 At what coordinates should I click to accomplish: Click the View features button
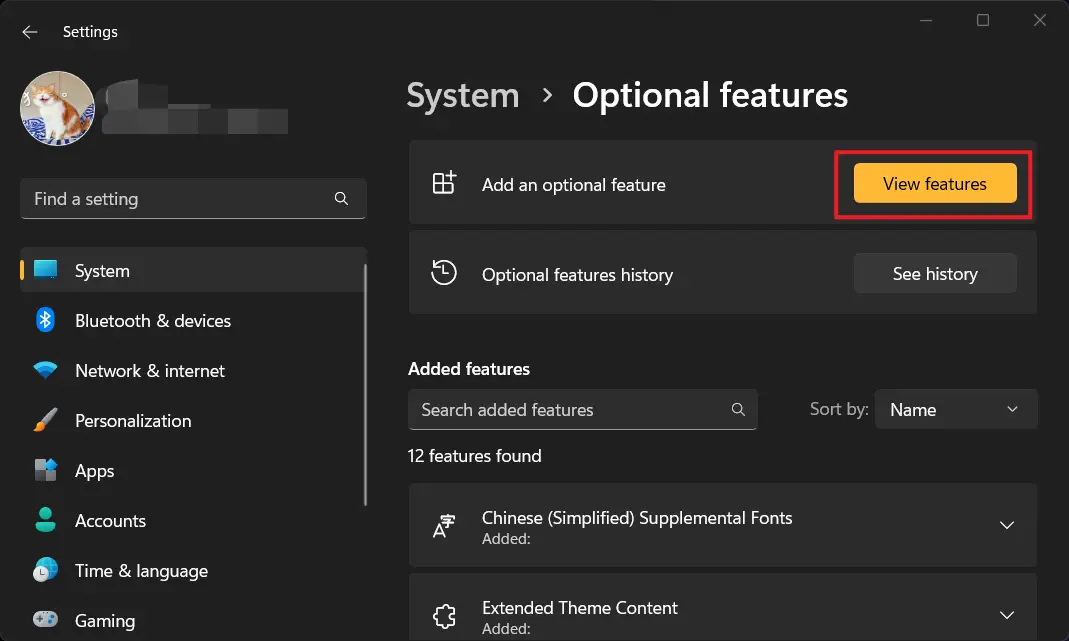point(932,183)
